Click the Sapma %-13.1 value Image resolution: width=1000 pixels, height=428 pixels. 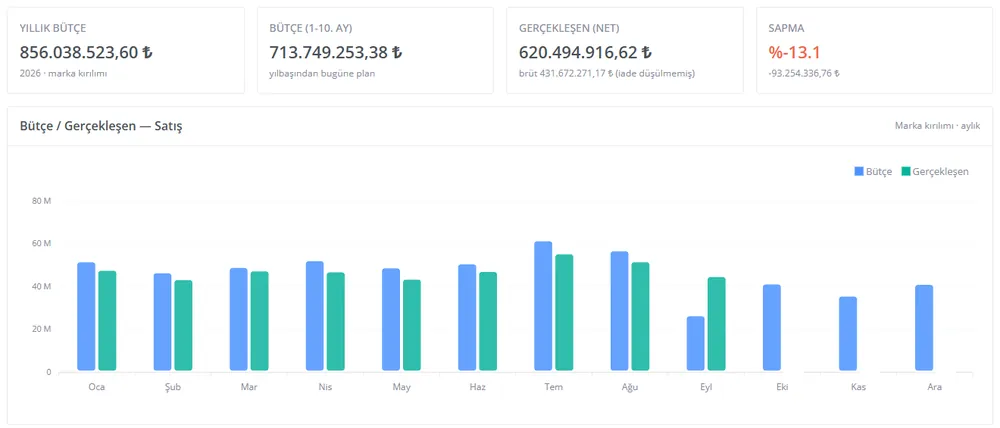(x=794, y=52)
